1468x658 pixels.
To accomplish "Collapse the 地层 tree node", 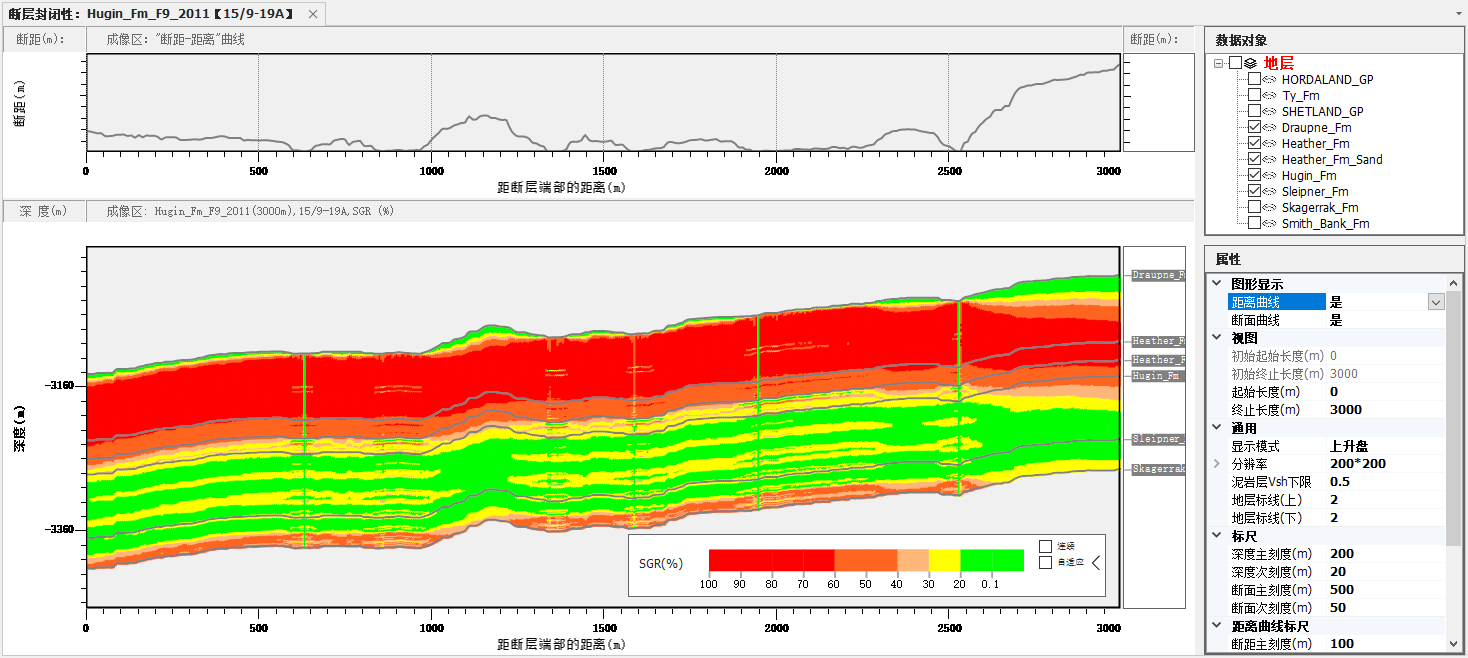I will 1219,63.
